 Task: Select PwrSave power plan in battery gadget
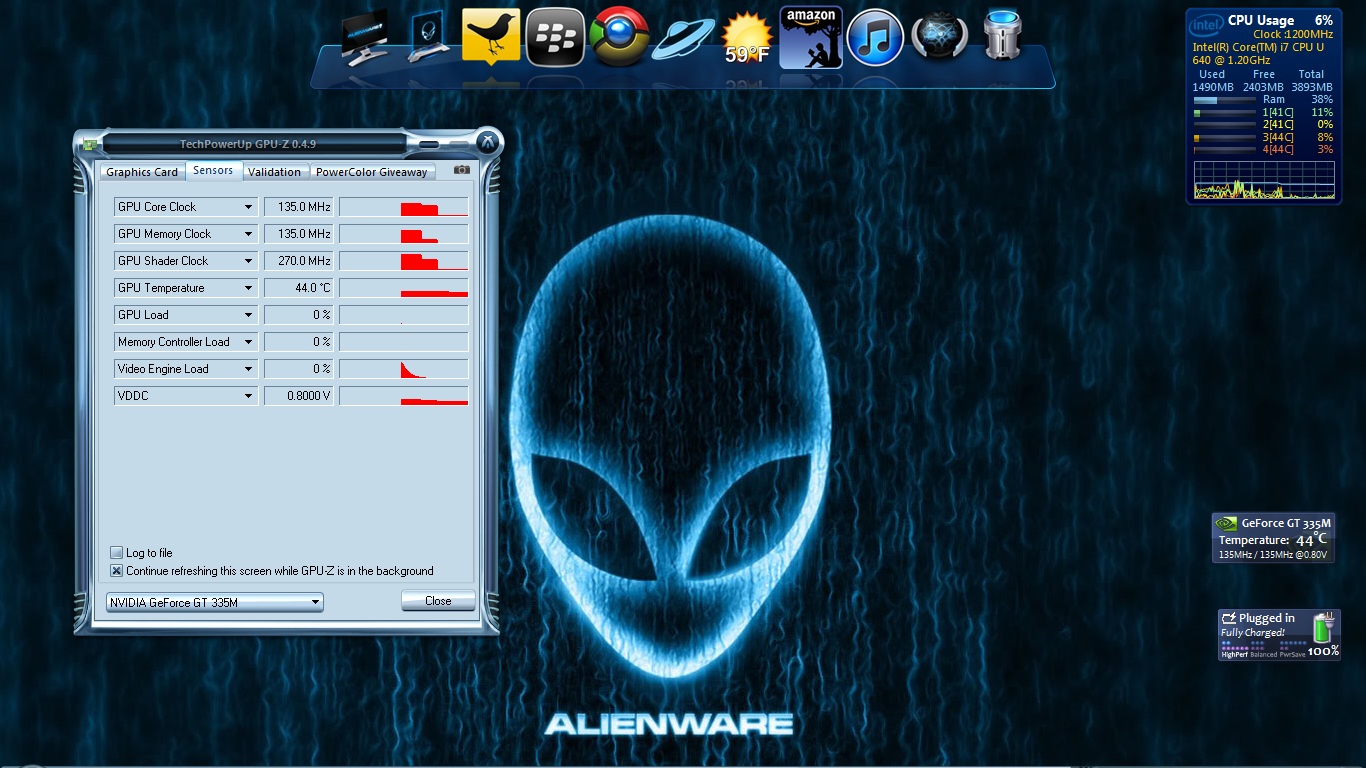[1291, 654]
